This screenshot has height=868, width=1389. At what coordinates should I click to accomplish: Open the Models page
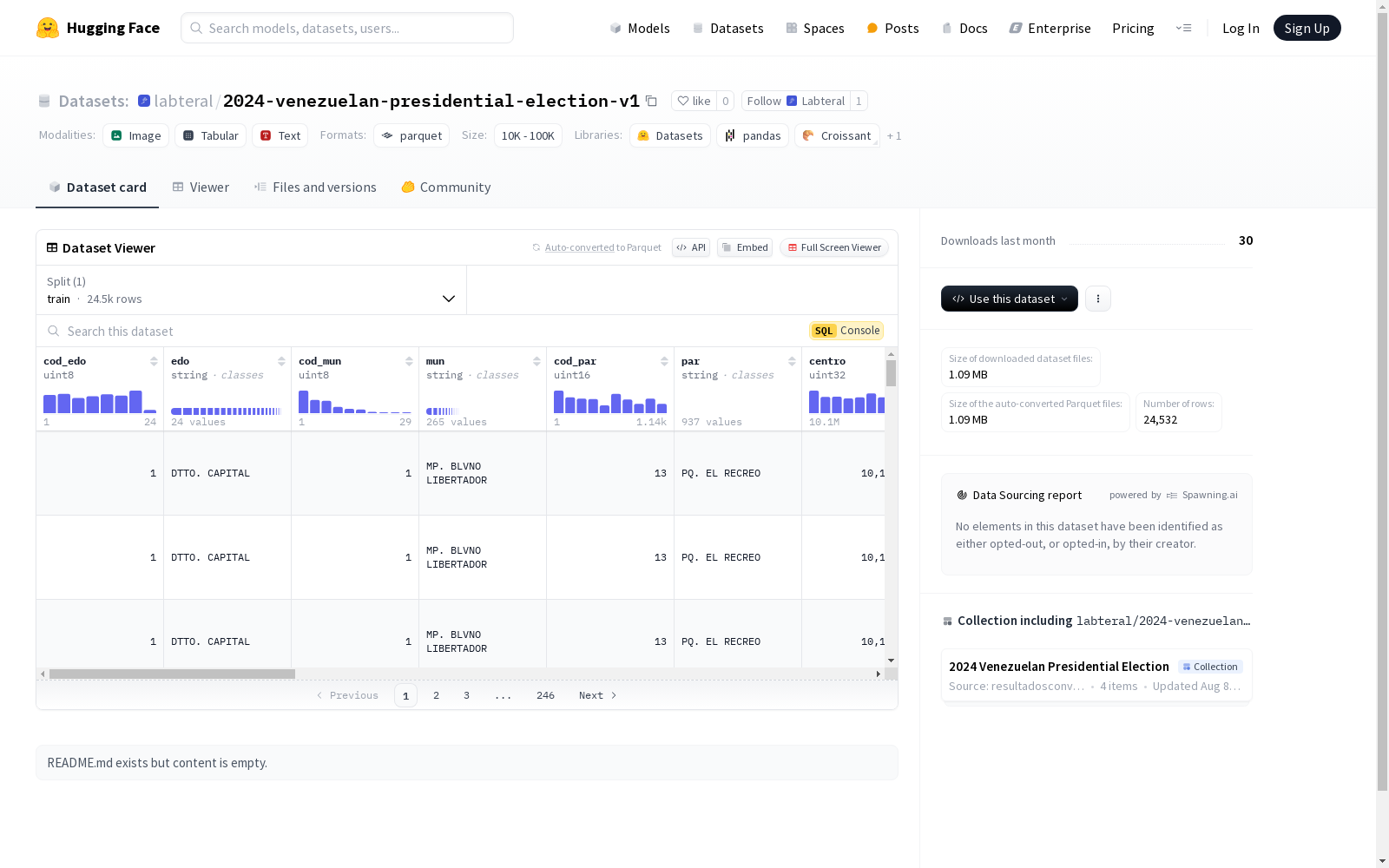(640, 28)
